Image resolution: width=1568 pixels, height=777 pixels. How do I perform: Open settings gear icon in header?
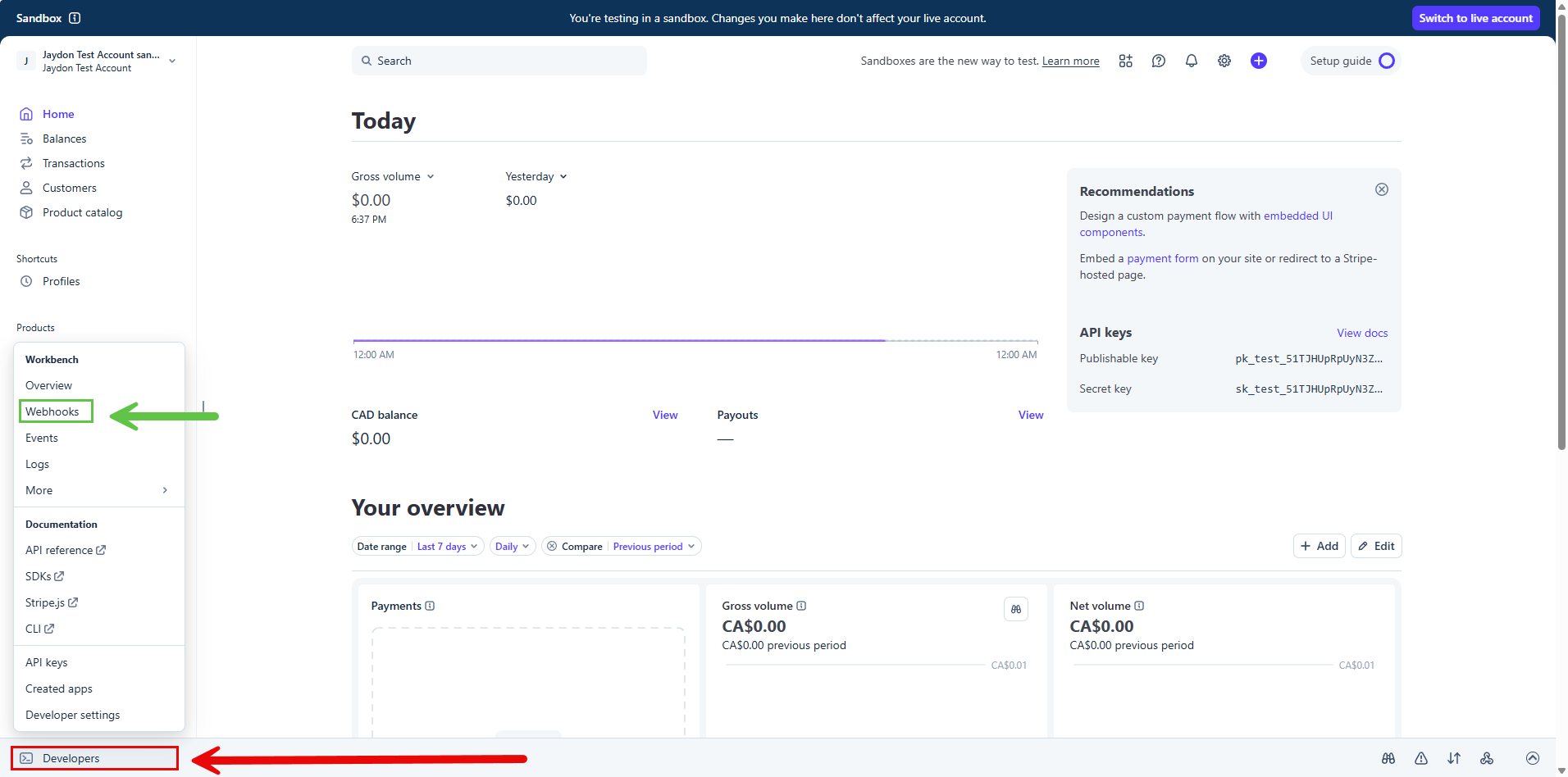(1224, 61)
